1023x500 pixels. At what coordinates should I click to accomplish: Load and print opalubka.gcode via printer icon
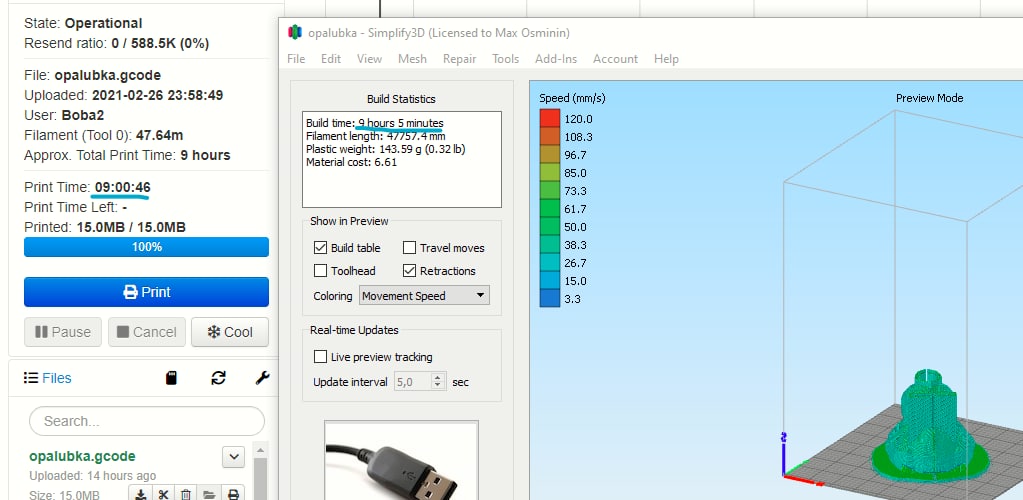point(233,495)
